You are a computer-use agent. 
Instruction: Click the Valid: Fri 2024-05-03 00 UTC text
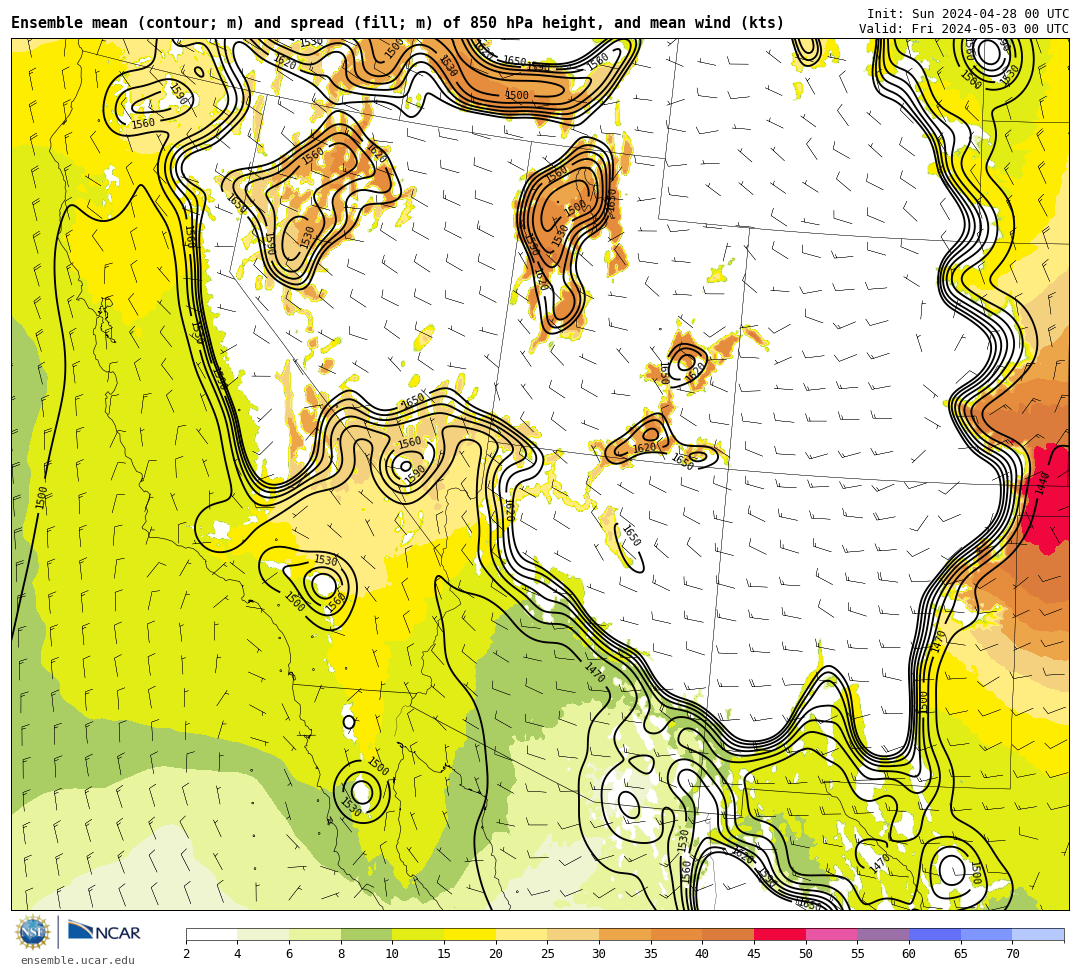964,29
